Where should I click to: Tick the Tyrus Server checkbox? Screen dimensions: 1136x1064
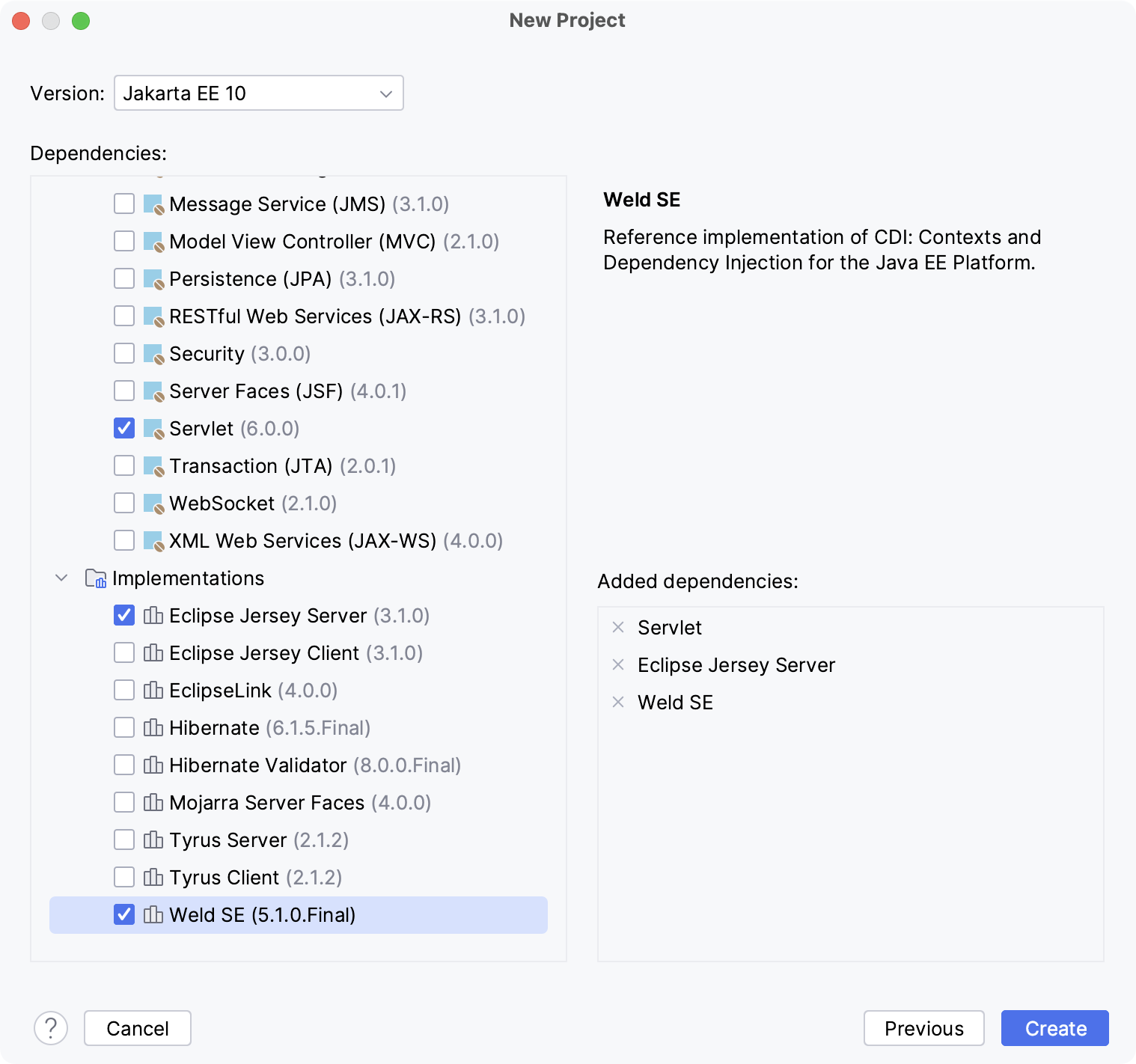124,840
